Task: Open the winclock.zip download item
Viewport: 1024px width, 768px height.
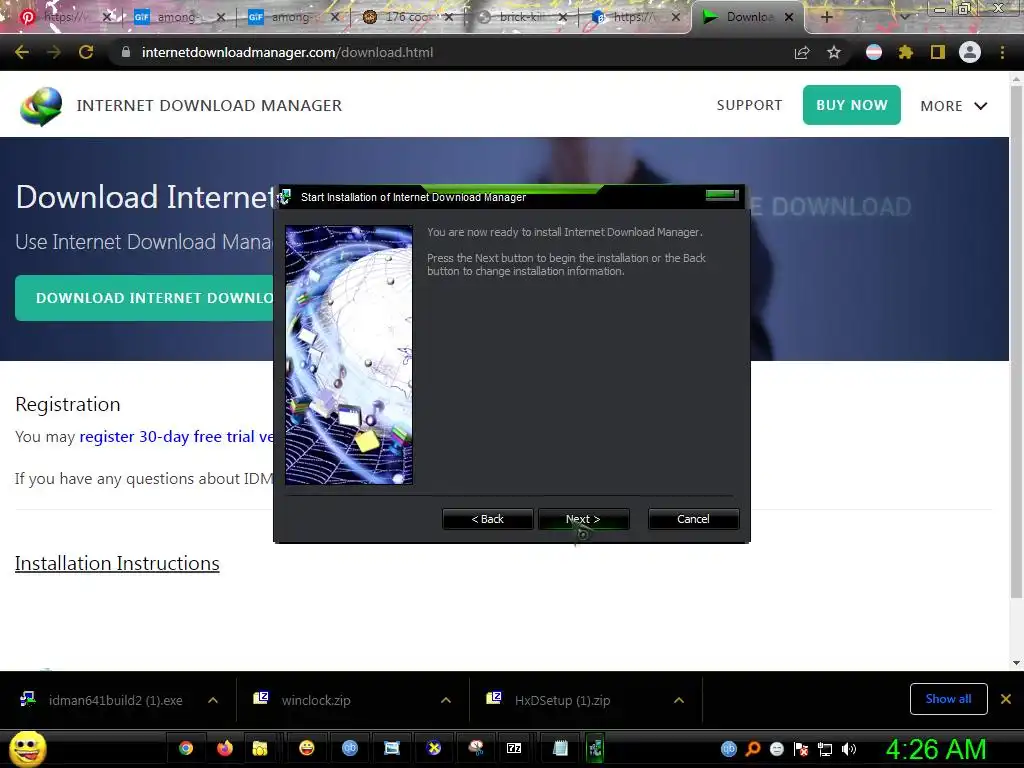Action: [317, 700]
